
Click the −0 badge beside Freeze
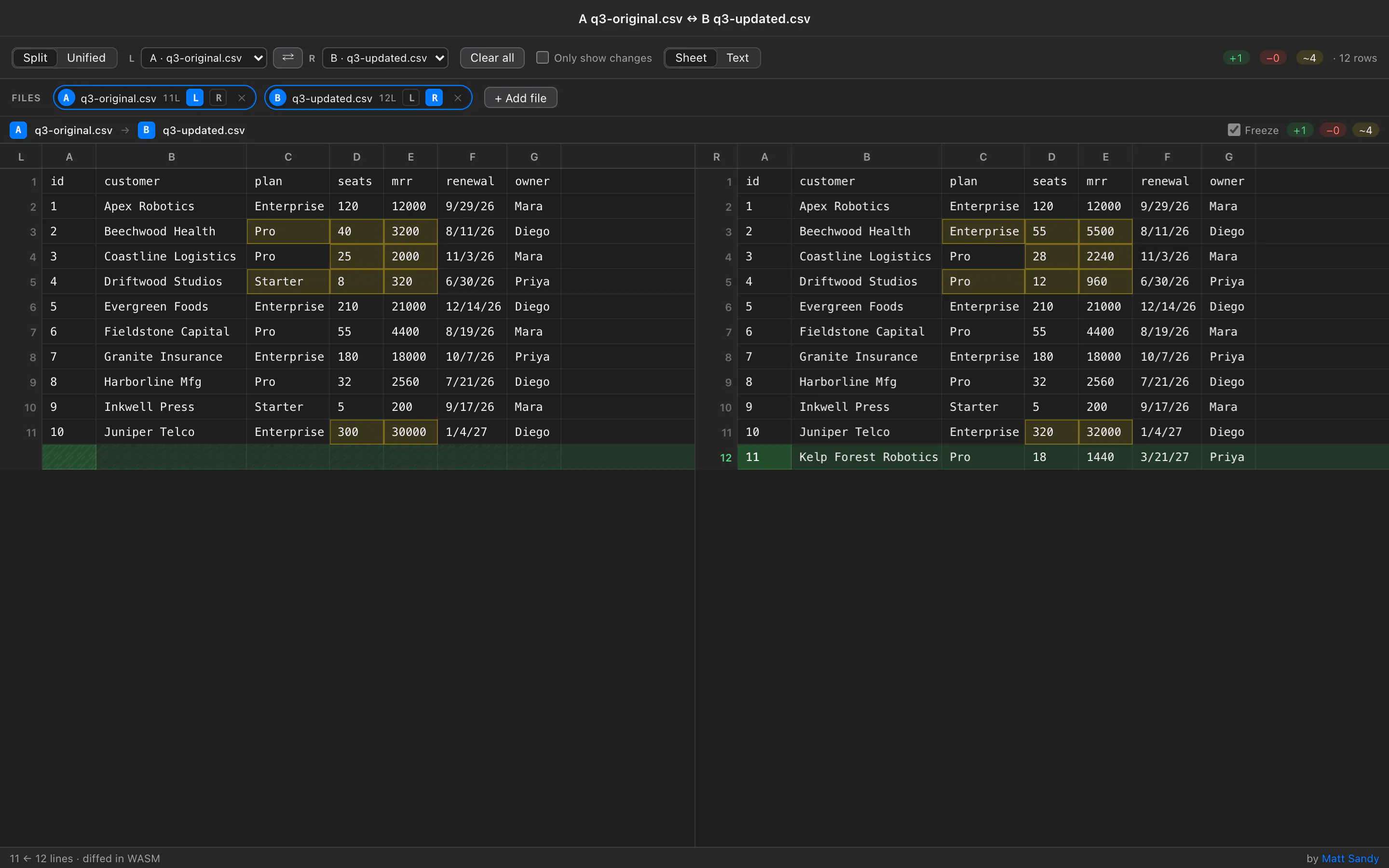[x=1333, y=130]
